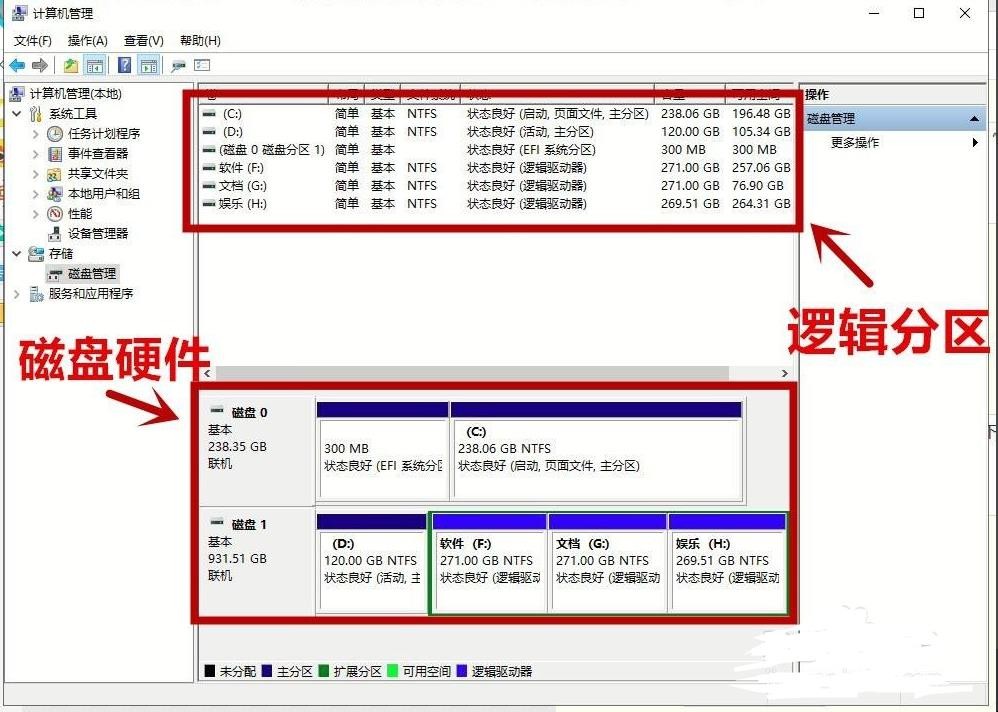Open the 查看(V) menu
This screenshot has width=998, height=712.
(x=143, y=41)
